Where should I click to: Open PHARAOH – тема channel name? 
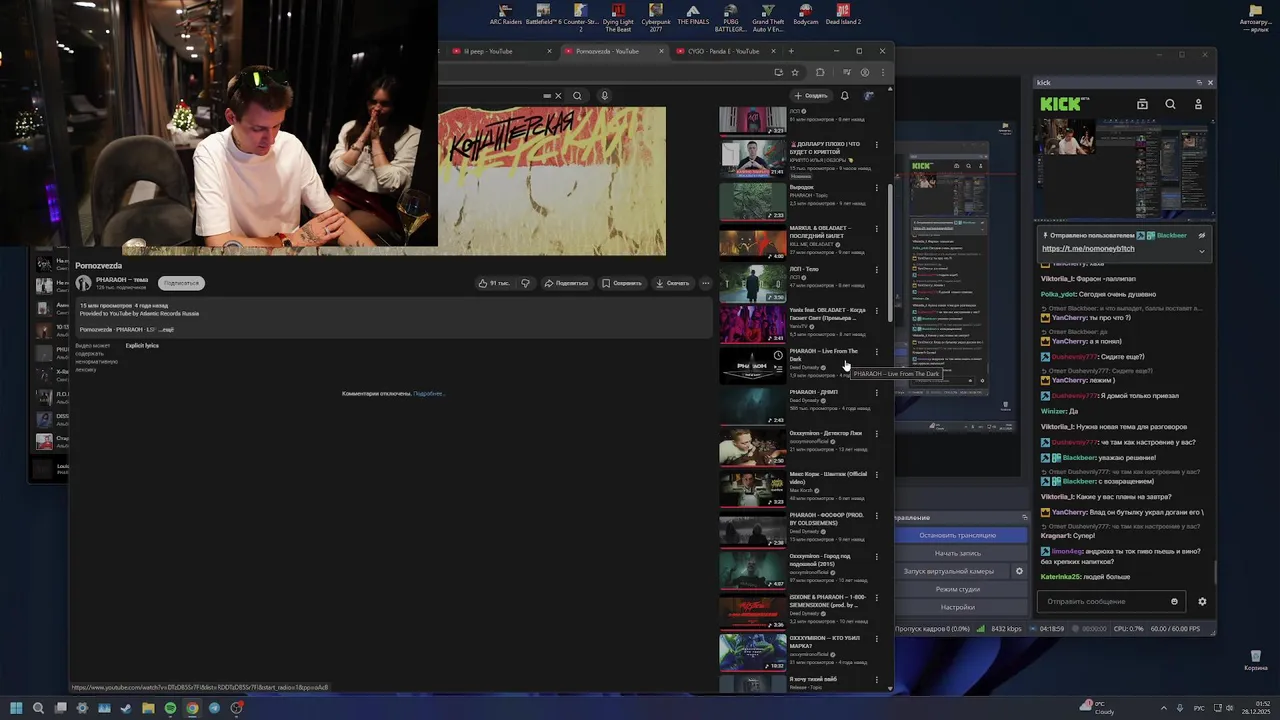coord(122,279)
